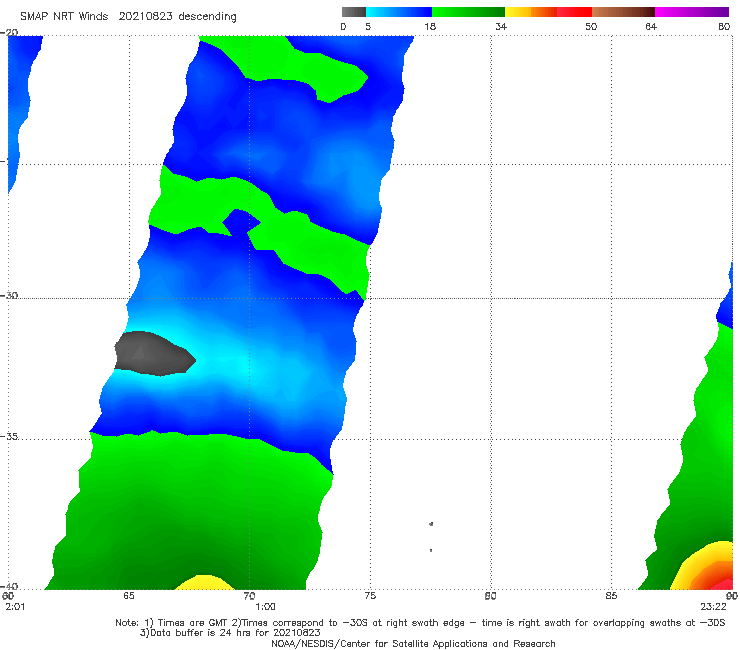Click the latitude axis label '-30'
This screenshot has width=740, height=650.
(9, 295)
